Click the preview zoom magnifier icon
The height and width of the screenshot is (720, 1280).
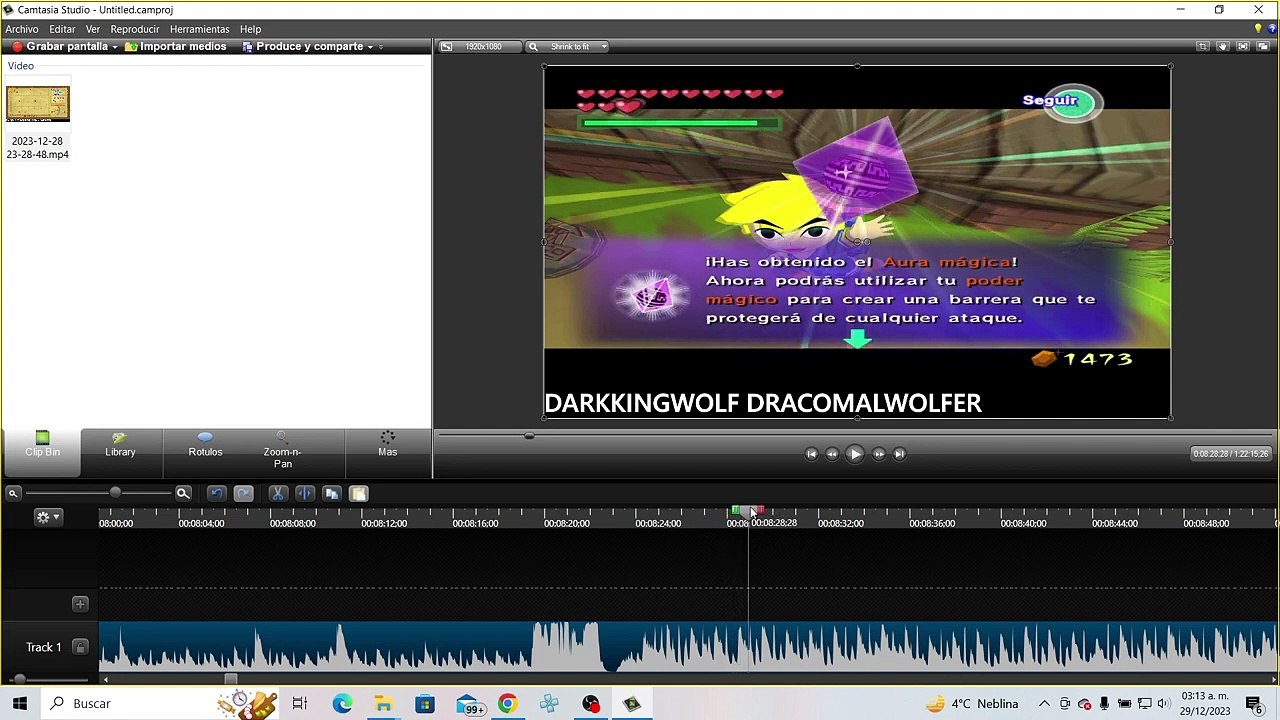pos(533,46)
